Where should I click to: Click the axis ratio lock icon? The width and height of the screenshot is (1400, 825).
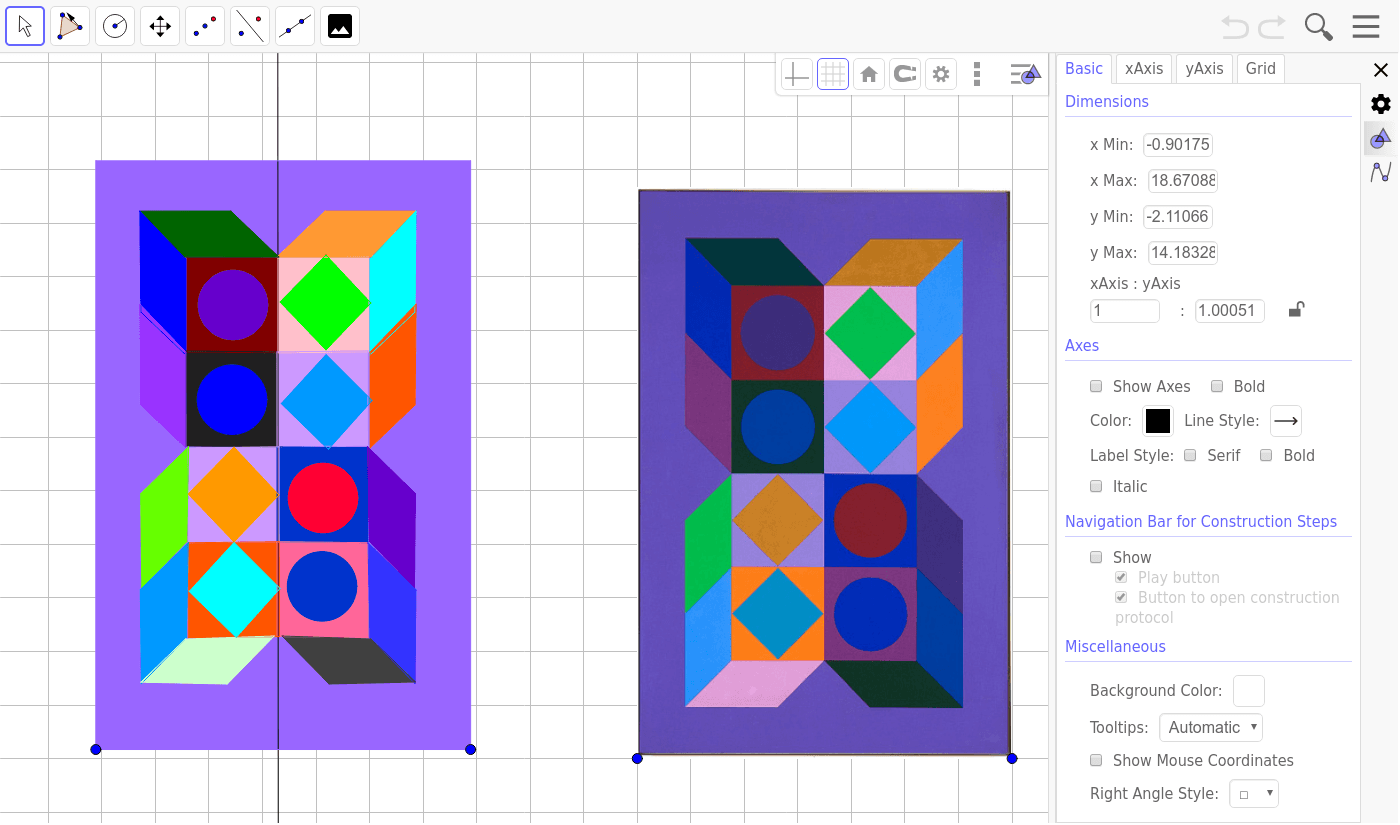point(1296,310)
